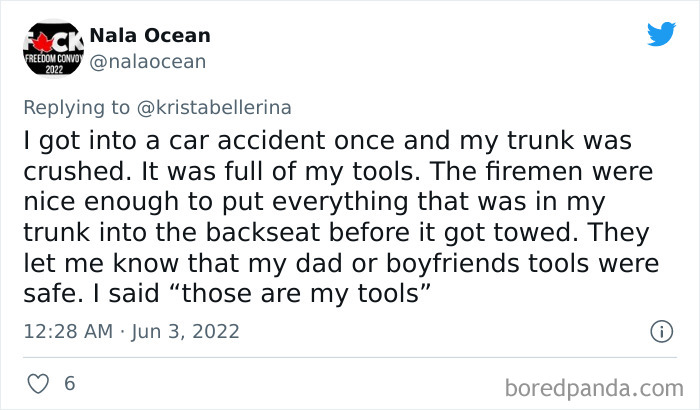This screenshot has width=700, height=410.
Task: Like the tweet with the heart icon
Action: (36, 384)
